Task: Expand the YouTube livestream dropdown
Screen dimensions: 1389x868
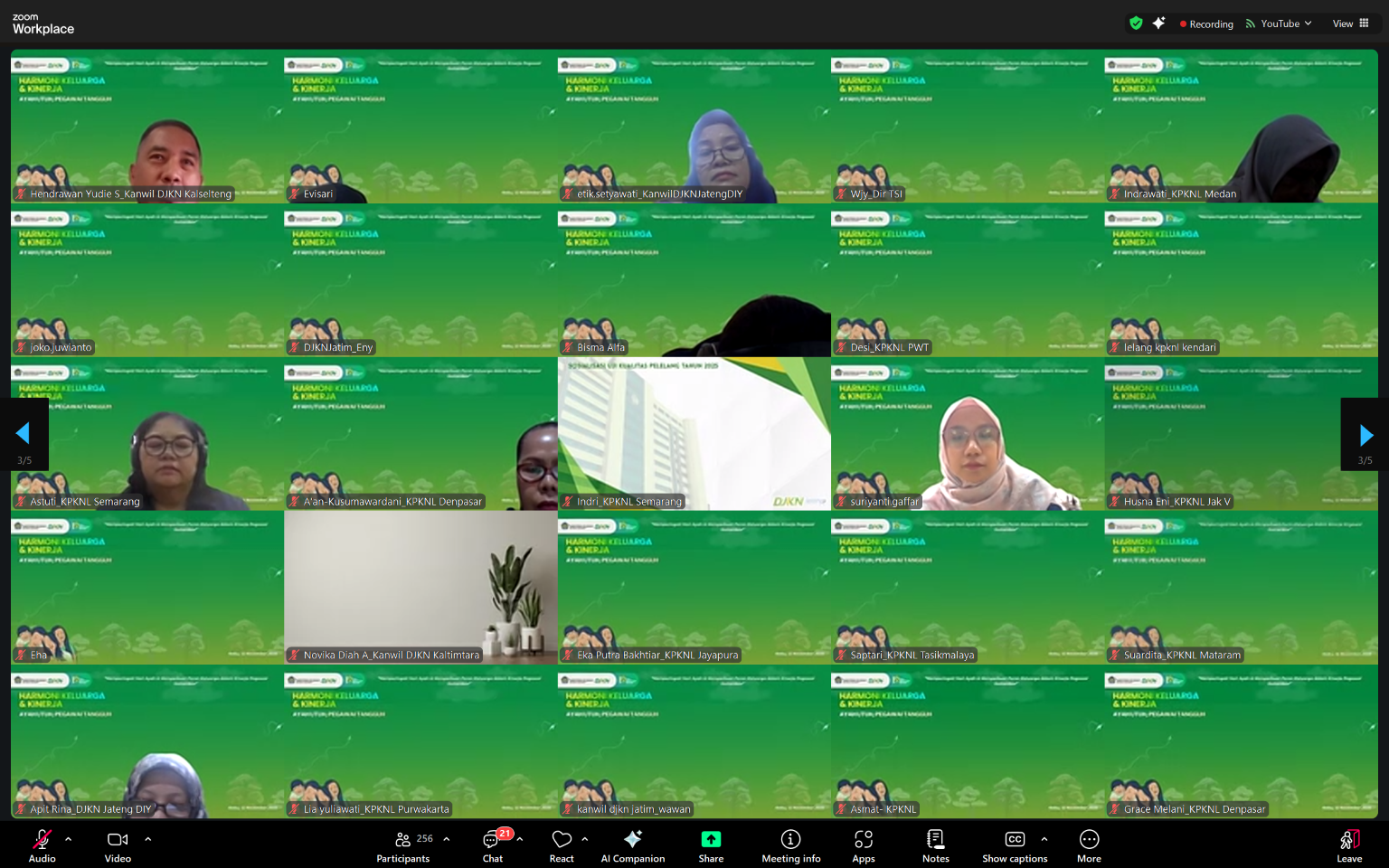Action: pyautogui.click(x=1279, y=24)
